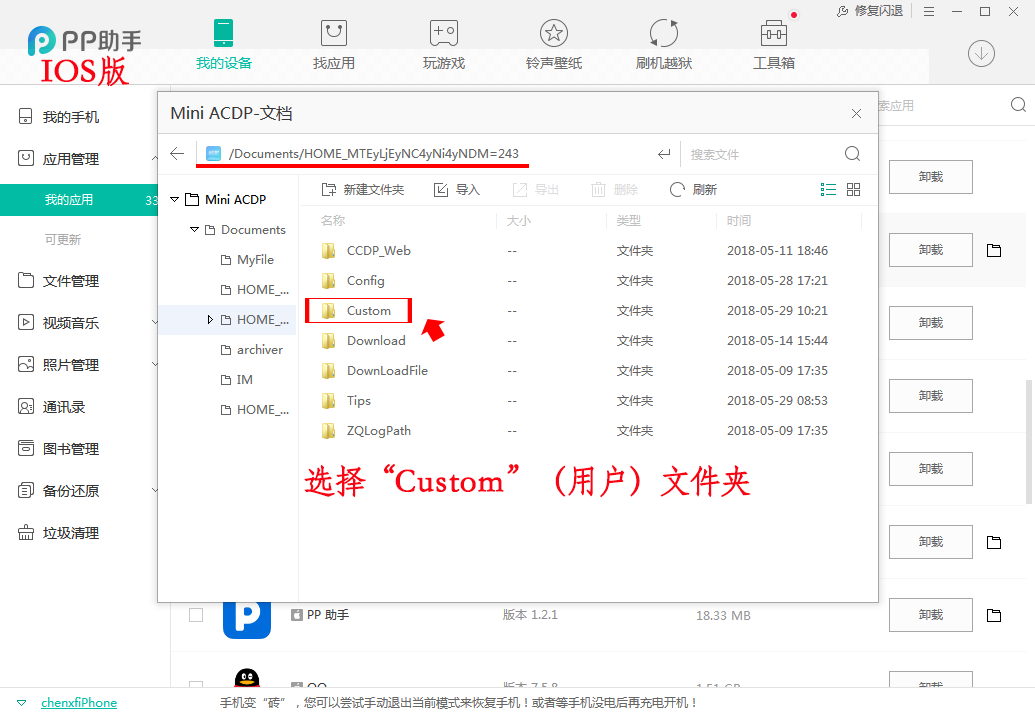
Task: Click the download manager arrow icon
Action: click(x=981, y=53)
